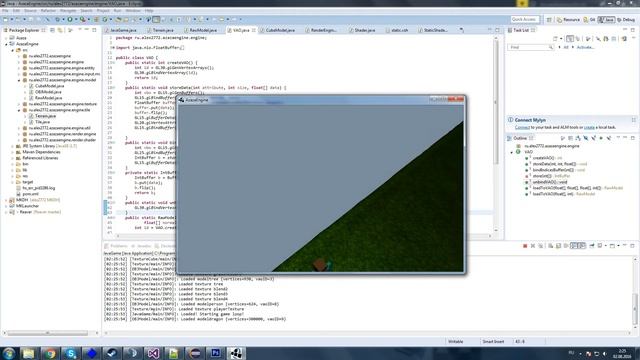
Task: Click the Connect link in Mylyn panel
Action: coord(522,127)
